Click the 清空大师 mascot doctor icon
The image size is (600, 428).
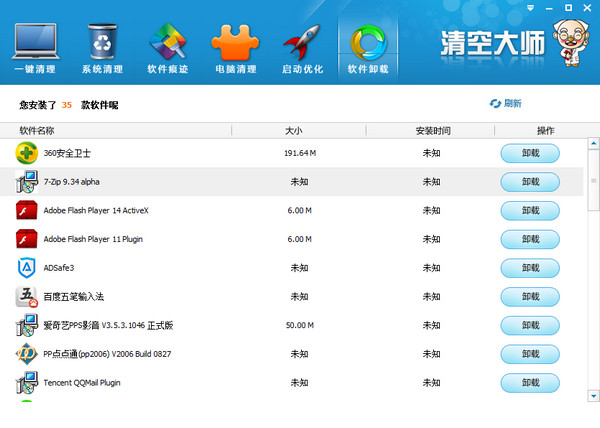(x=571, y=43)
